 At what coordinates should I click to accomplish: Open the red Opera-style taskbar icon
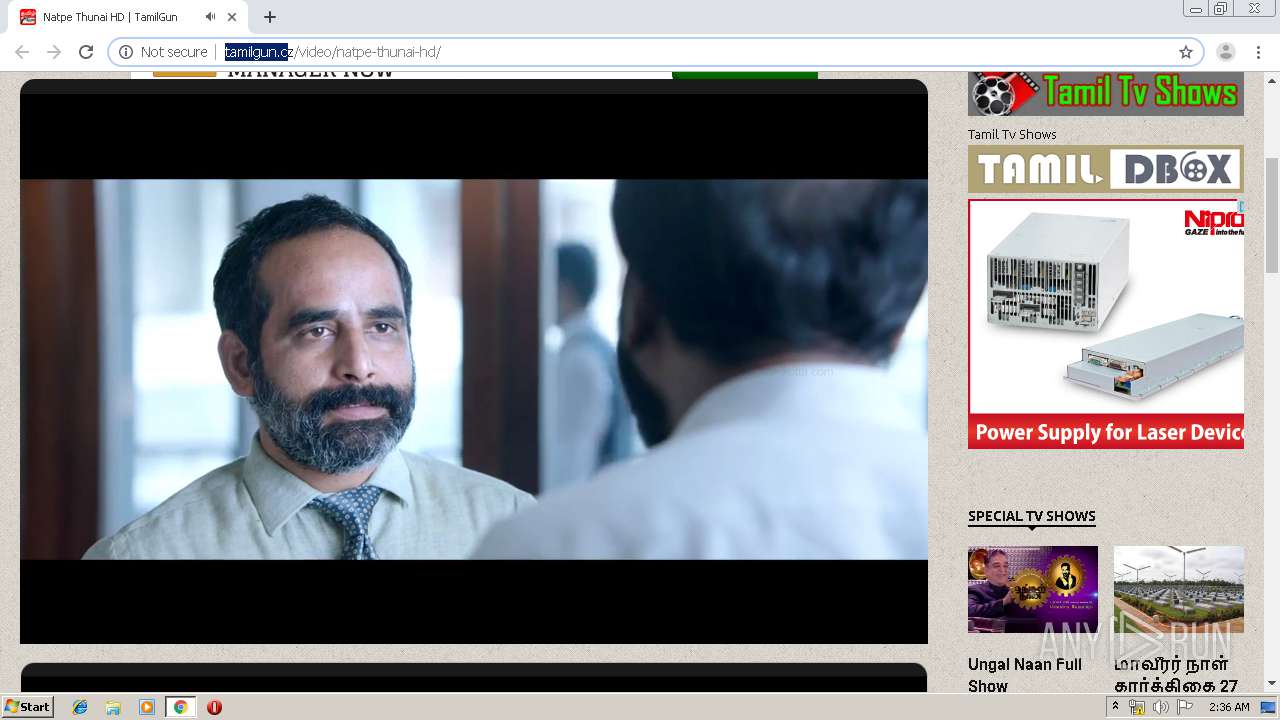[x=214, y=707]
